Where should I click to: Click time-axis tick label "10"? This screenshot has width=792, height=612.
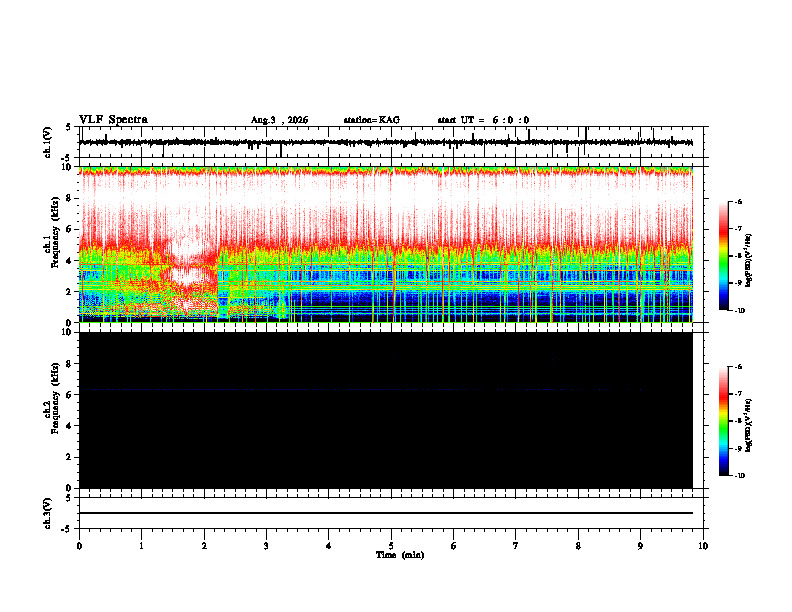pyautogui.click(x=703, y=546)
